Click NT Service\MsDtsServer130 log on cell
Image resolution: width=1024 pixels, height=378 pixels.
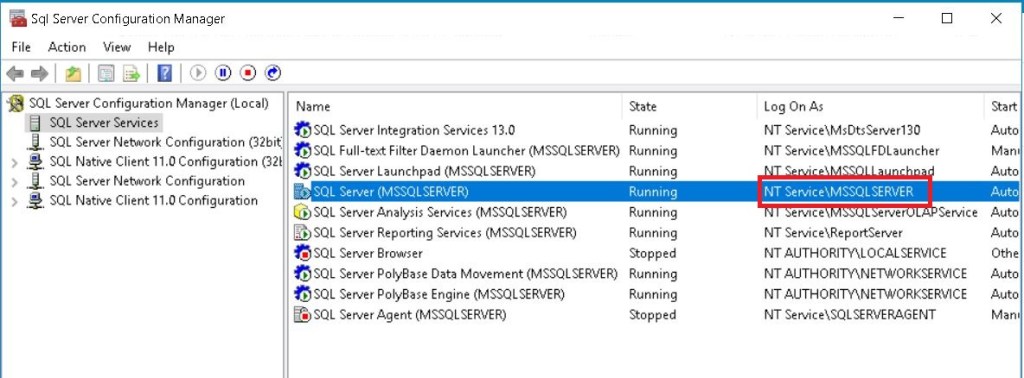[x=842, y=130]
